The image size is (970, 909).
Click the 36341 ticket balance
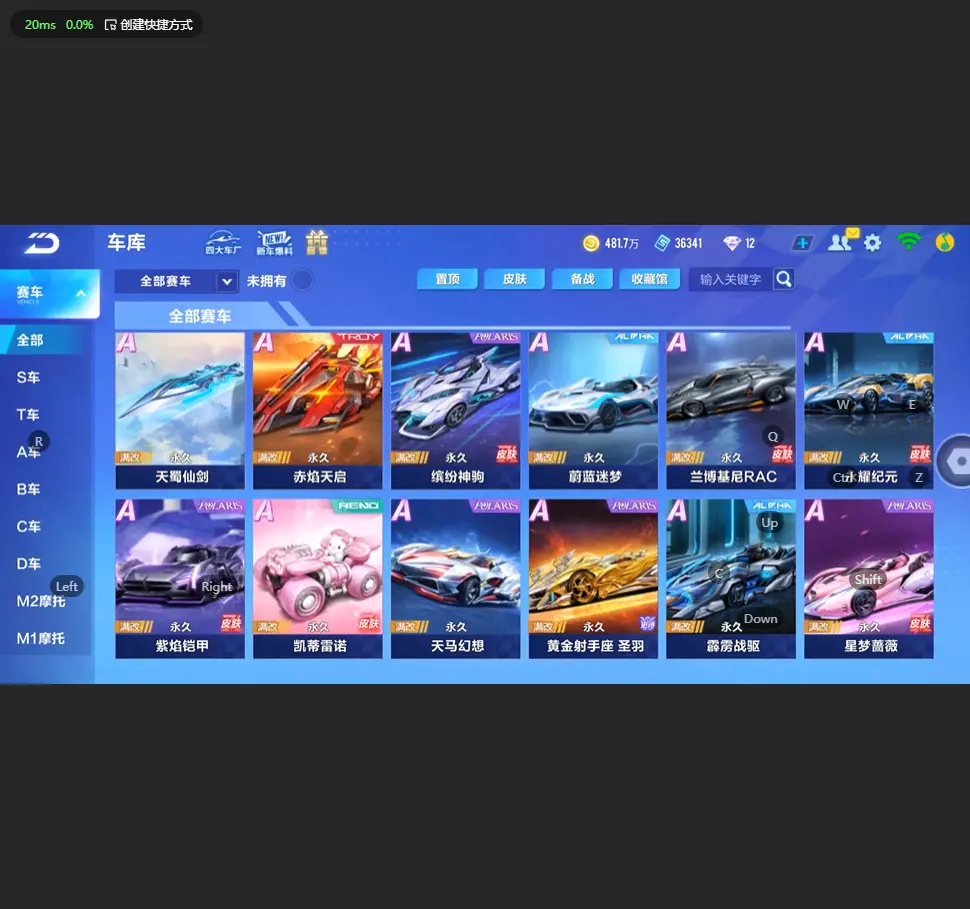click(689, 243)
